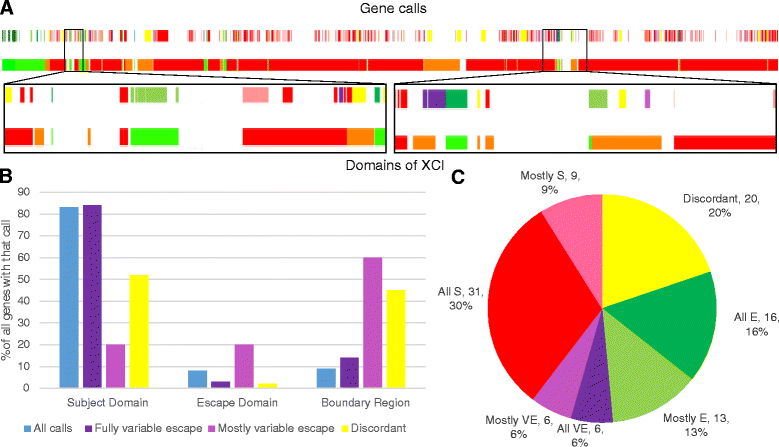The height and width of the screenshot is (447, 779).
Task: Click the Domains of XCI label
Action: [x=389, y=163]
